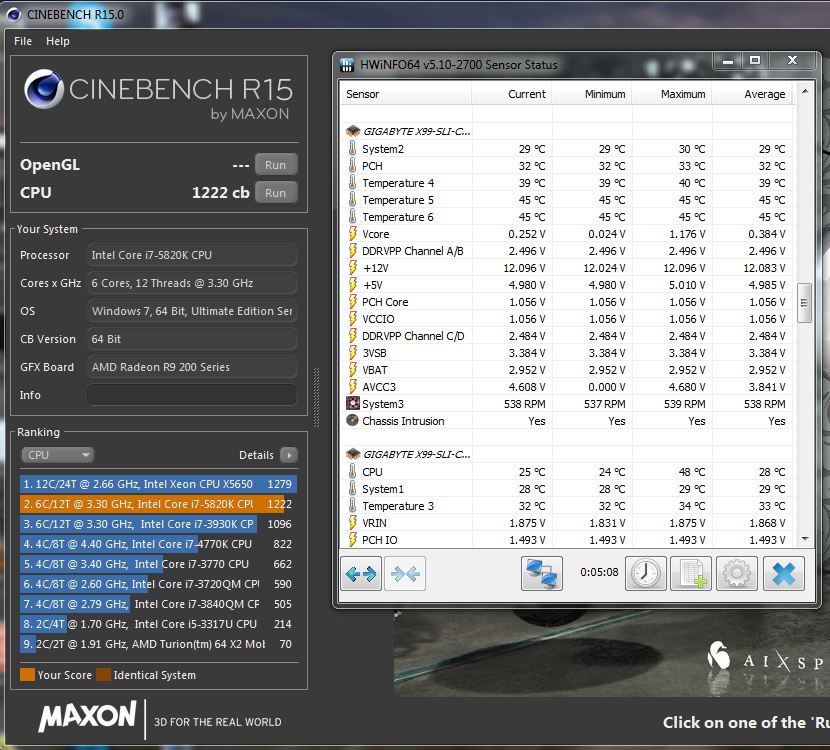Click the GFX Board AMD Radeon field
This screenshot has width=830, height=750.
(192, 367)
